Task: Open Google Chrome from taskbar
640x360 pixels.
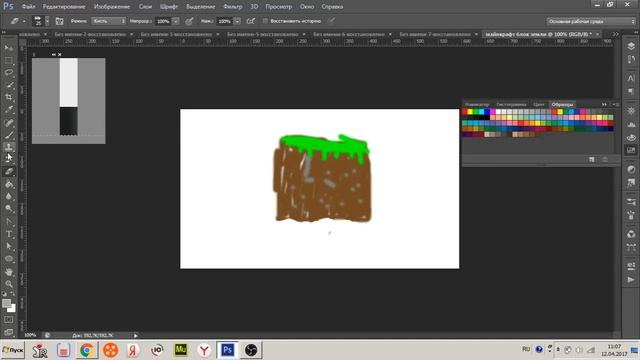Action: pyautogui.click(x=87, y=350)
